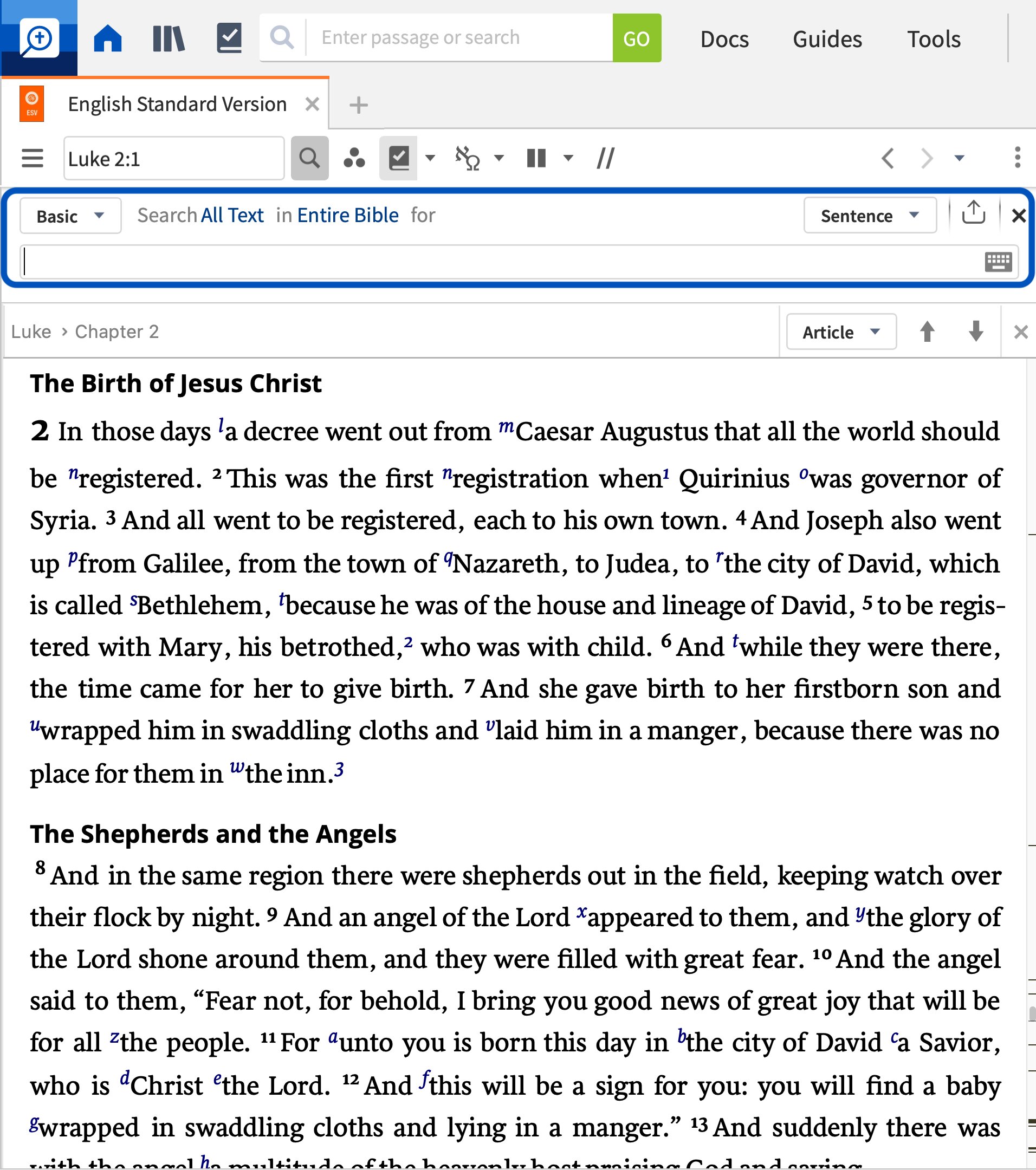Screen dimensions: 1036x1170
Task: Open the on-screen keyboard icon
Action: [998, 262]
